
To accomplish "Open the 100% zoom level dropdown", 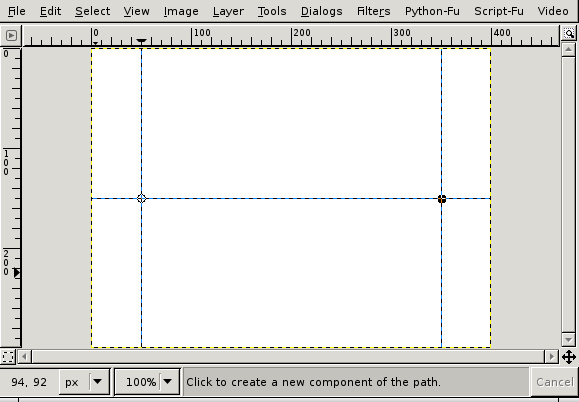I will tap(167, 382).
